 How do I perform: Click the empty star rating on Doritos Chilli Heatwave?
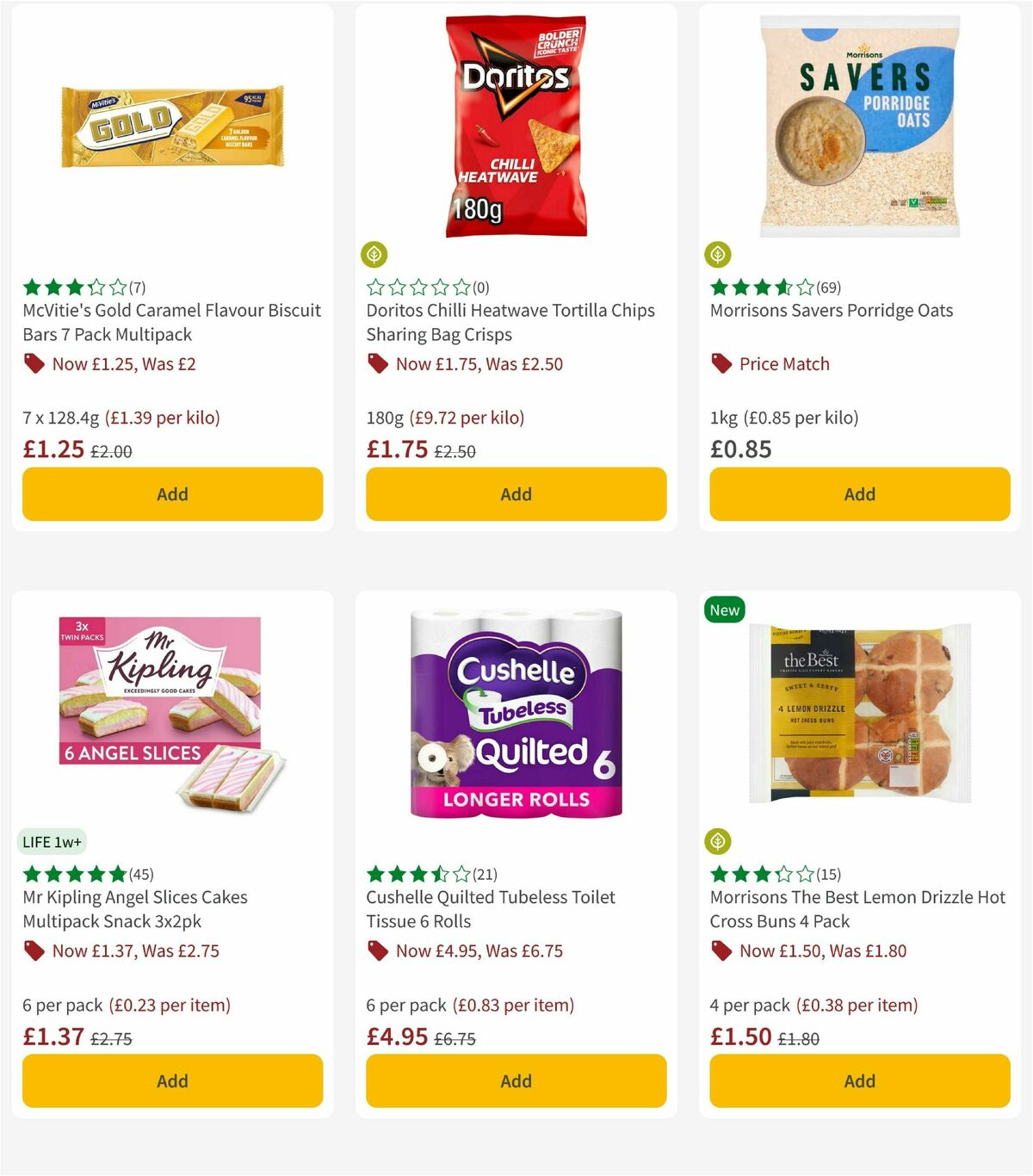click(418, 288)
